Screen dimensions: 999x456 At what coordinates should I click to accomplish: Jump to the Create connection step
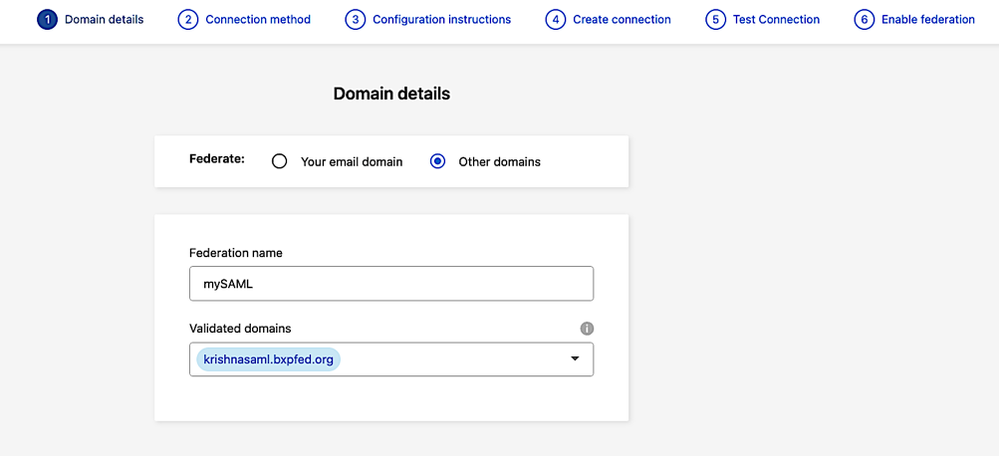tap(622, 19)
